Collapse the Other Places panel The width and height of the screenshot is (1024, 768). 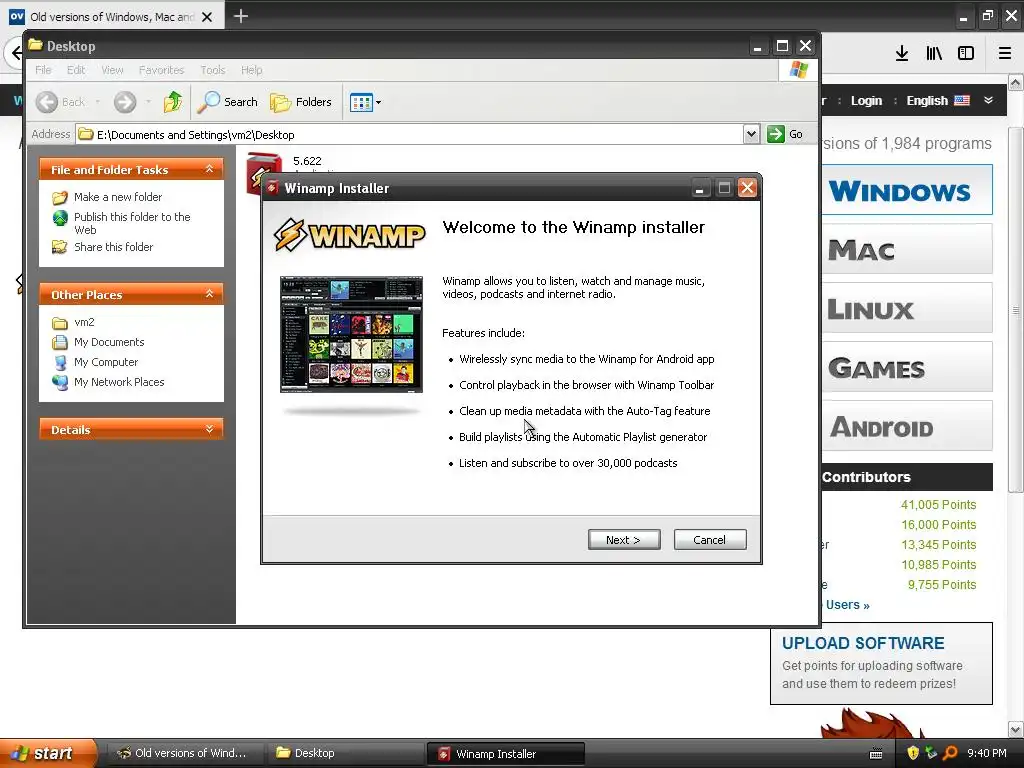tap(209, 294)
